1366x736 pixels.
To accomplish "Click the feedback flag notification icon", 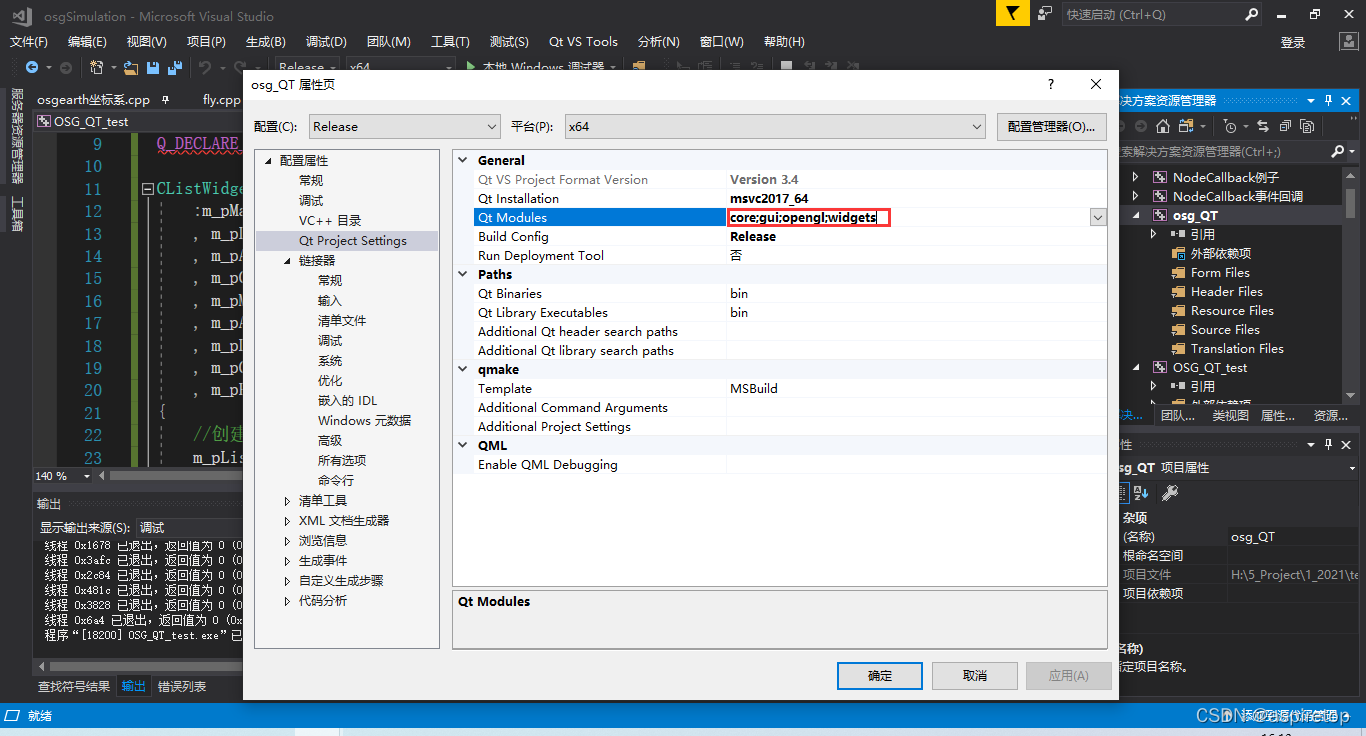I will point(1012,14).
